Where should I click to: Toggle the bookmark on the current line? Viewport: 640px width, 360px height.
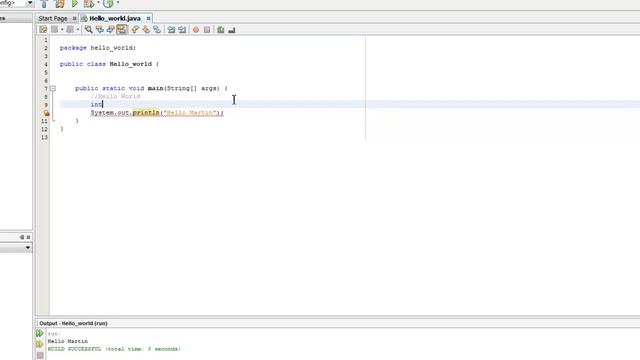click(x=157, y=29)
